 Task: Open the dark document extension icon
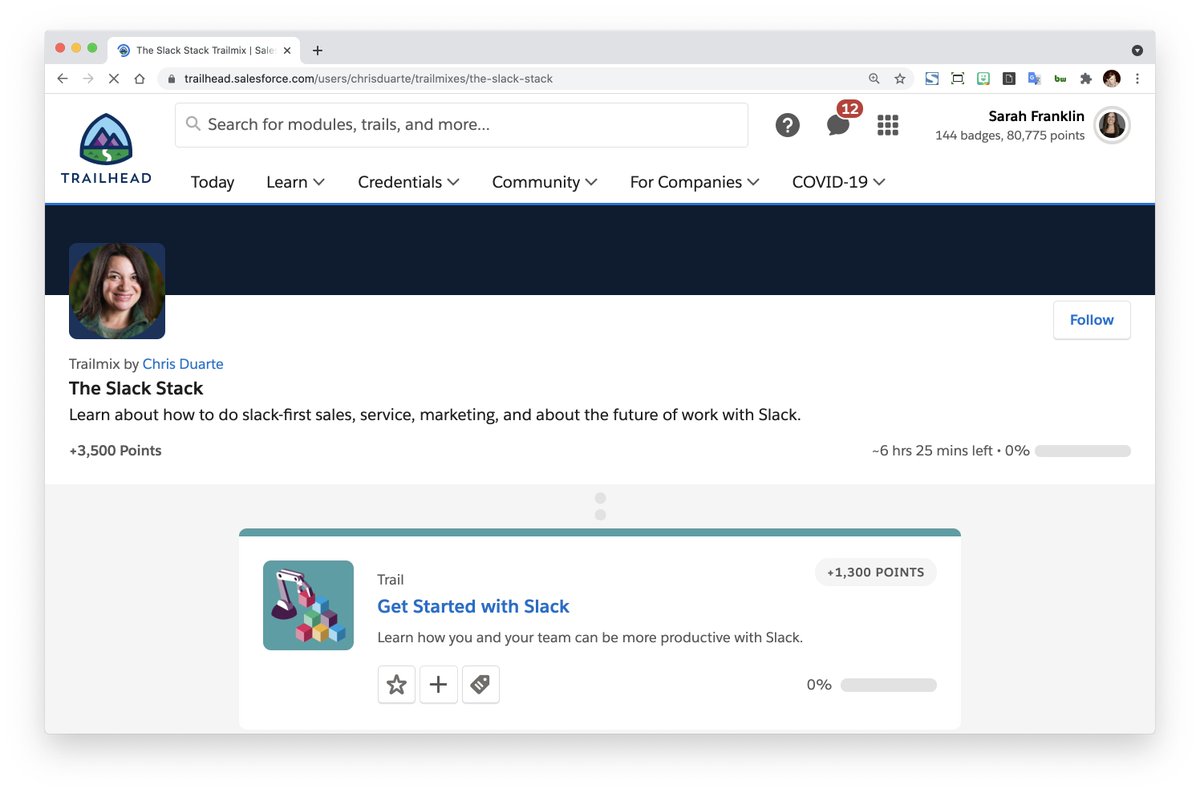pyautogui.click(x=1009, y=78)
